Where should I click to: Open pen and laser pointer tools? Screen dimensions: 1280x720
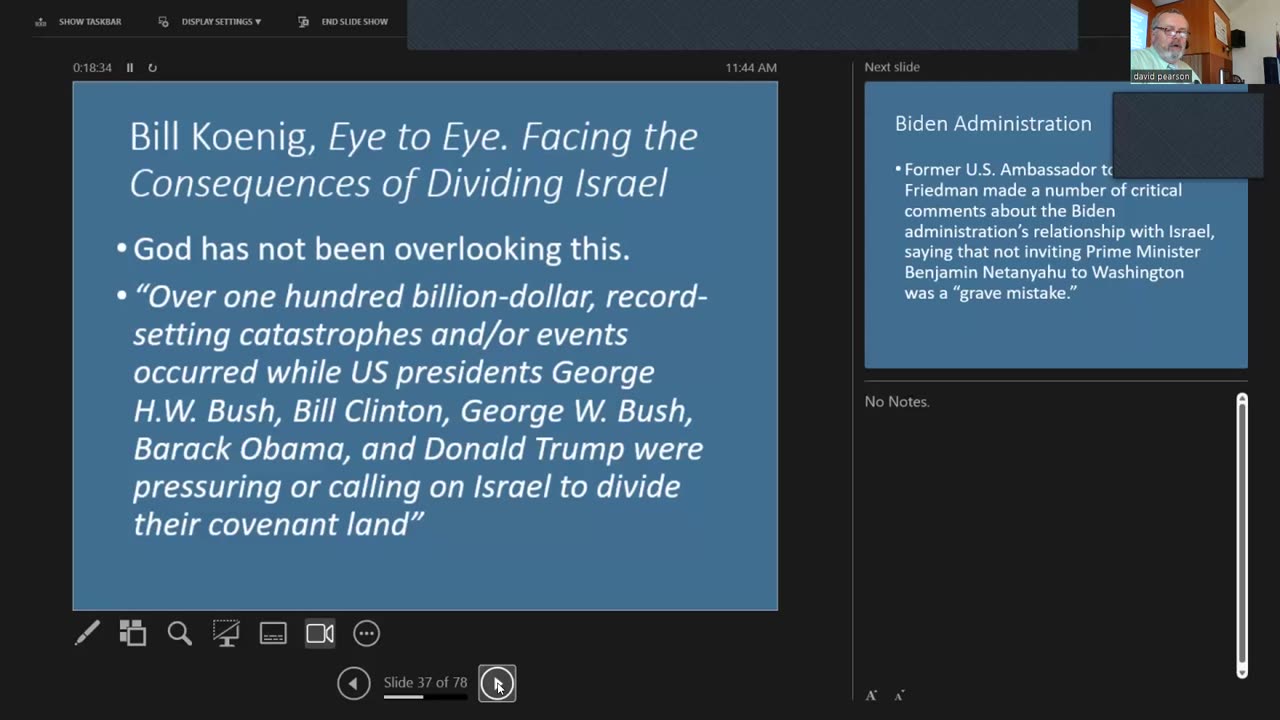87,633
